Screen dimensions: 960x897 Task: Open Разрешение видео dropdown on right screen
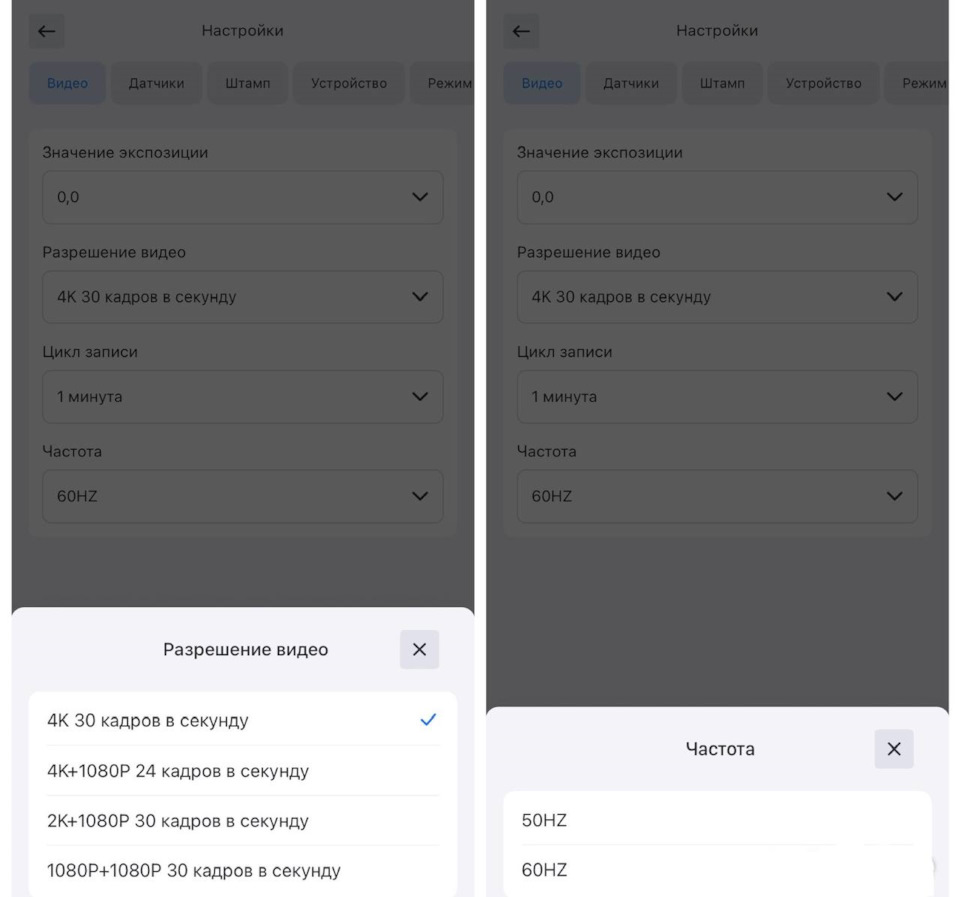tap(717, 297)
